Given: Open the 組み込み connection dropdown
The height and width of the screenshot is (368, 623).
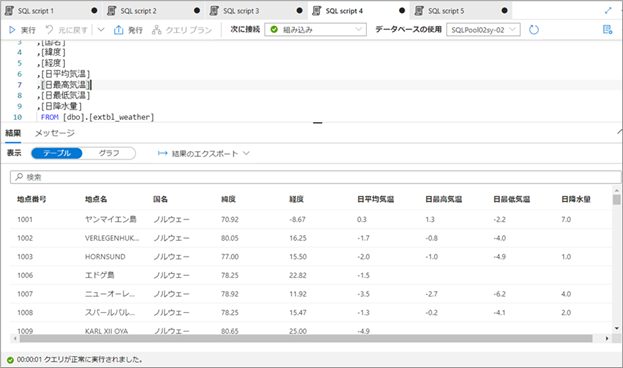Looking at the screenshot, I should (x=315, y=29).
